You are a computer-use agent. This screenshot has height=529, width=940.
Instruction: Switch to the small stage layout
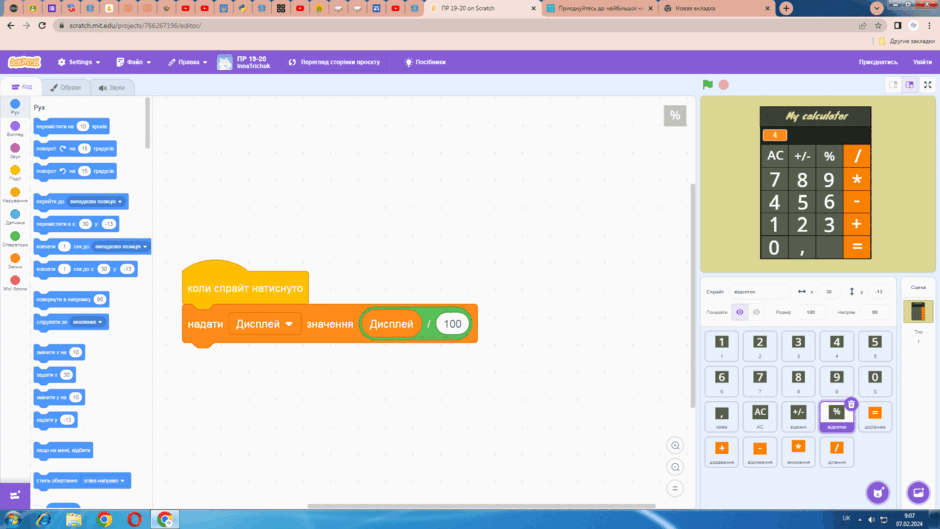coord(893,85)
